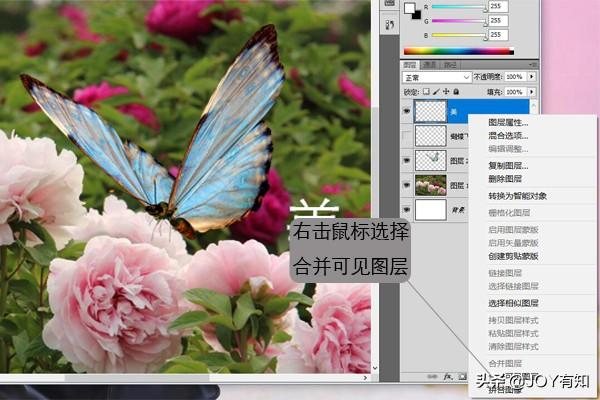Viewport: 600px width, 400px height.
Task: Click the greyed 粘贴图层样式 menu entry
Action: pyautogui.click(x=513, y=333)
